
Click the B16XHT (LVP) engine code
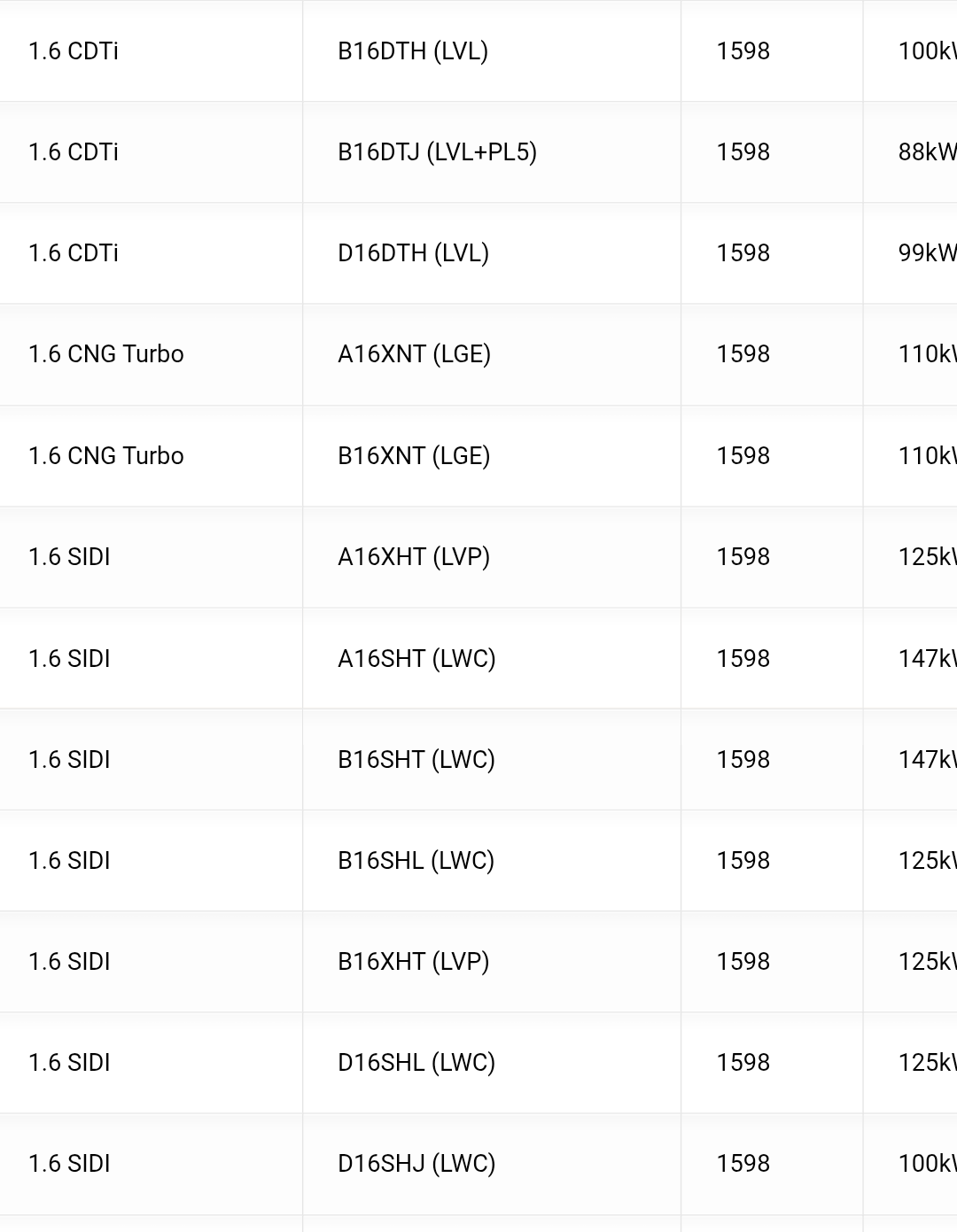point(414,962)
